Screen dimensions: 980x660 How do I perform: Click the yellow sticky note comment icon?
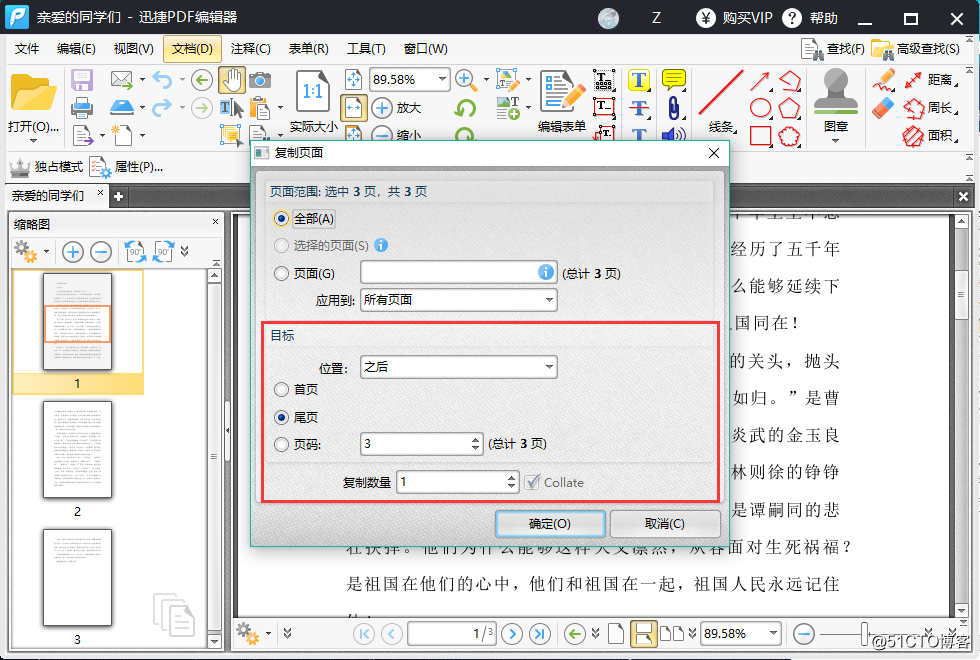tap(674, 80)
